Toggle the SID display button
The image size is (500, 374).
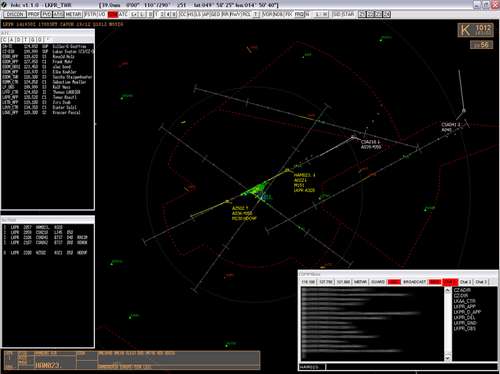pyautogui.click(x=337, y=14)
